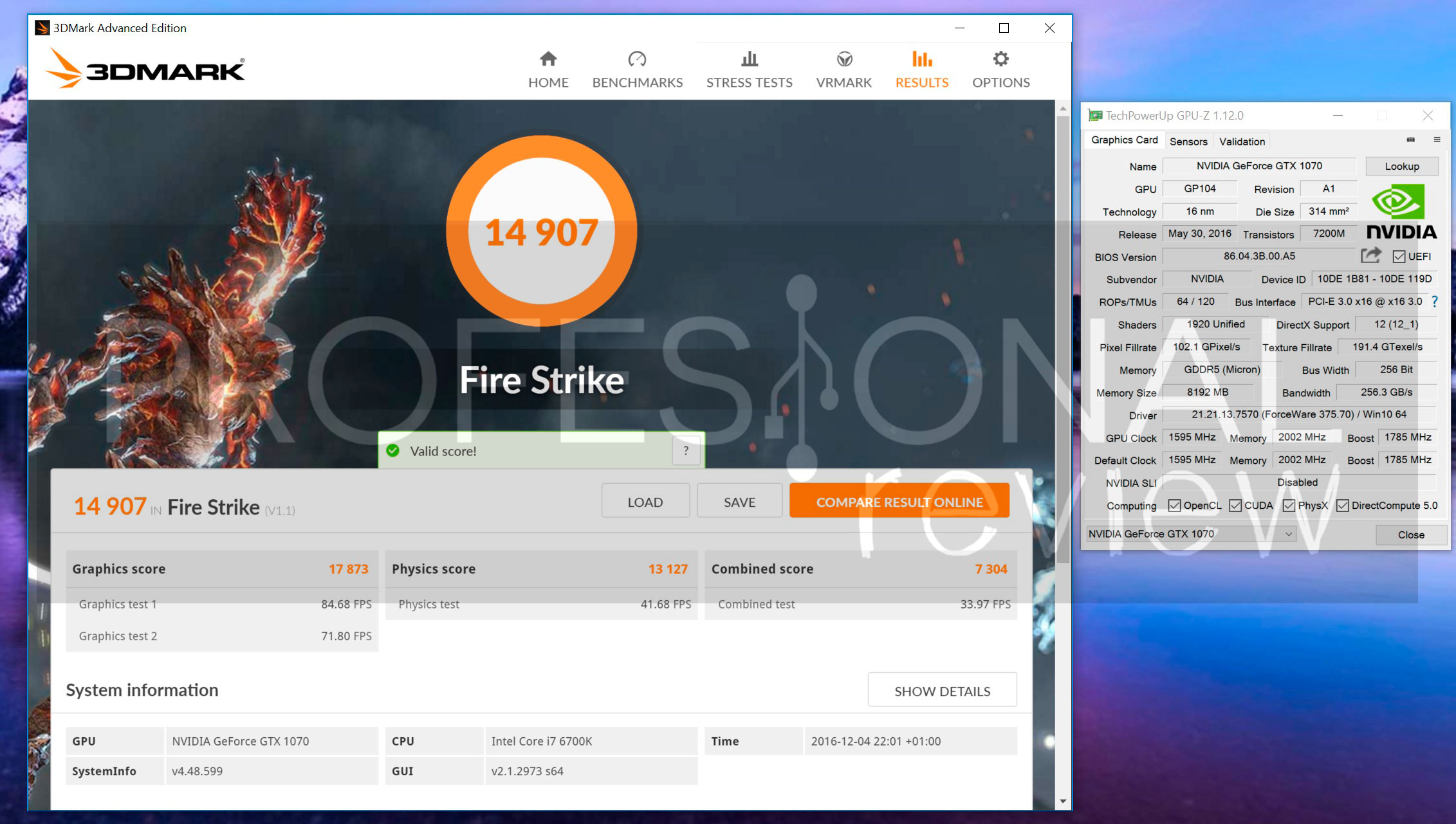Image resolution: width=1456 pixels, height=824 pixels.
Task: Click the Combined test result 33.97 FPS
Action: (x=986, y=604)
